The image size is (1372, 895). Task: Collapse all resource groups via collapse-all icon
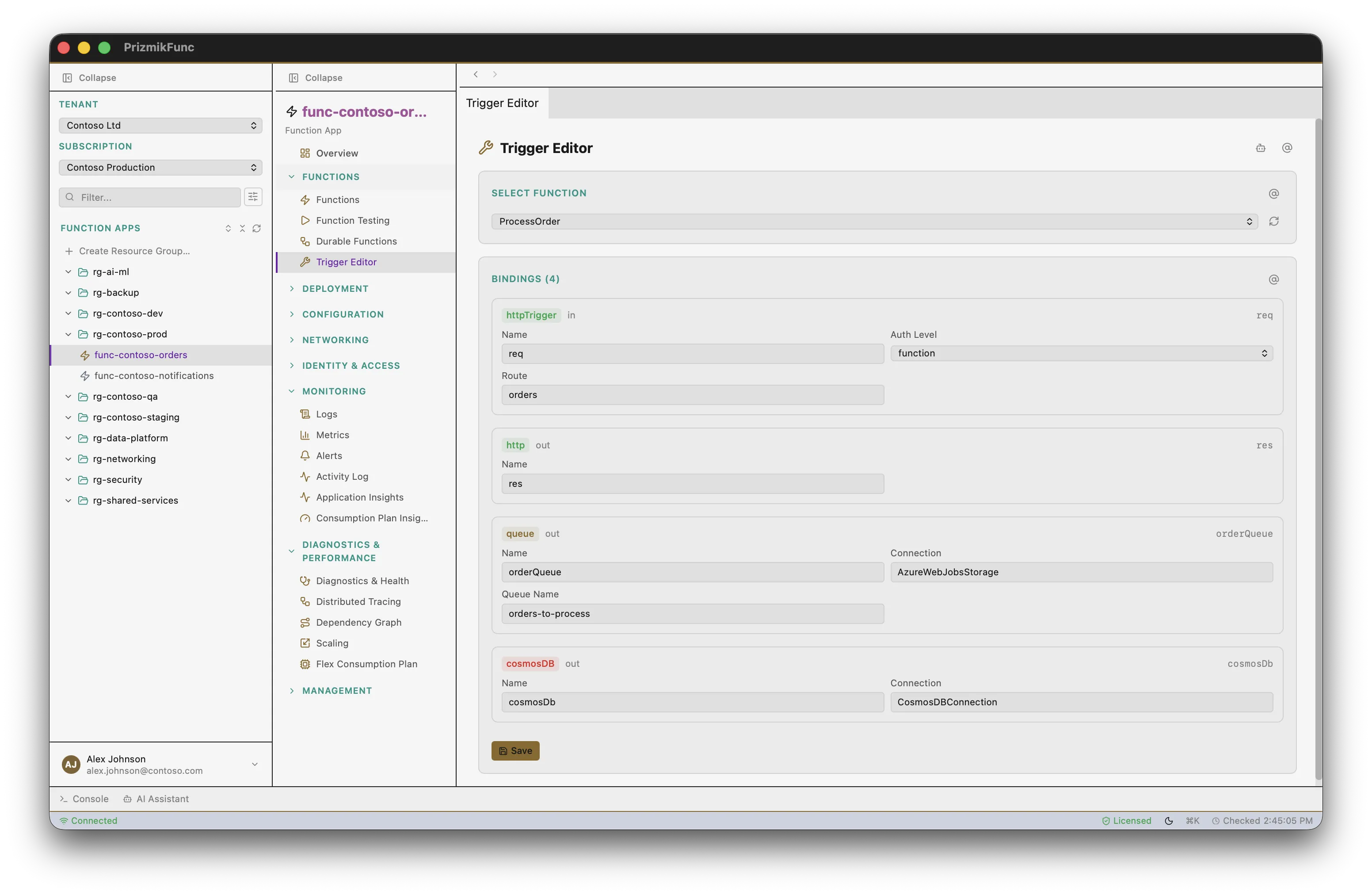point(242,228)
